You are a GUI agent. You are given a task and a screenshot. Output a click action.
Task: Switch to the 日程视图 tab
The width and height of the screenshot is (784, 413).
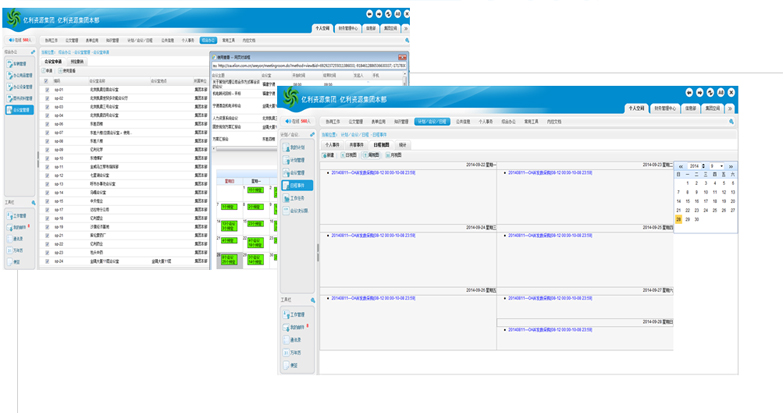(x=381, y=145)
